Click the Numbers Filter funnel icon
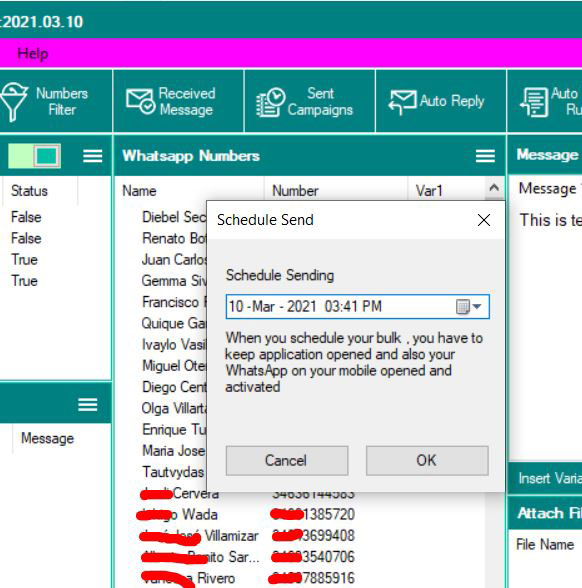Screen dimensions: 582x588 click(x=14, y=102)
